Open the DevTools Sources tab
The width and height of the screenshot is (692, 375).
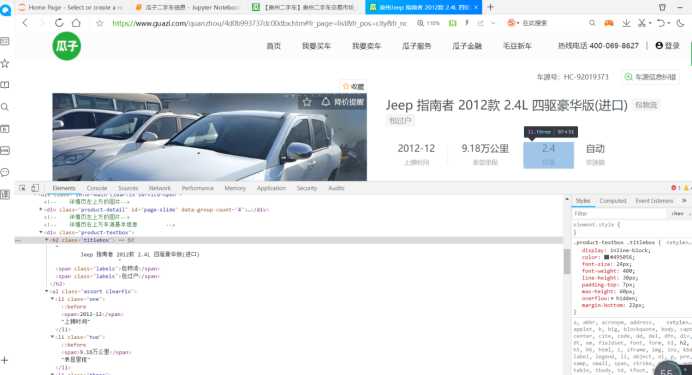128,188
